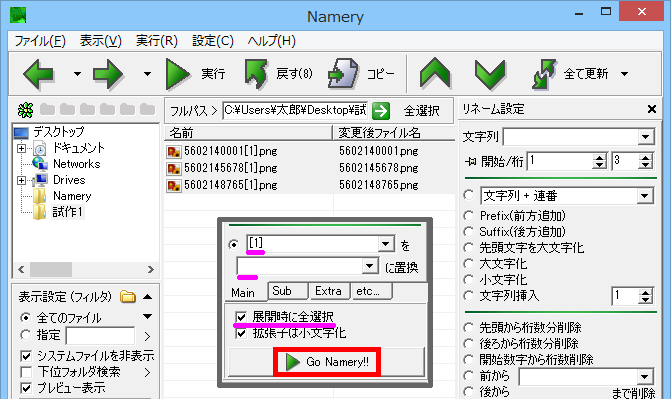Click the last gray folder shortcut icon

(147, 109)
